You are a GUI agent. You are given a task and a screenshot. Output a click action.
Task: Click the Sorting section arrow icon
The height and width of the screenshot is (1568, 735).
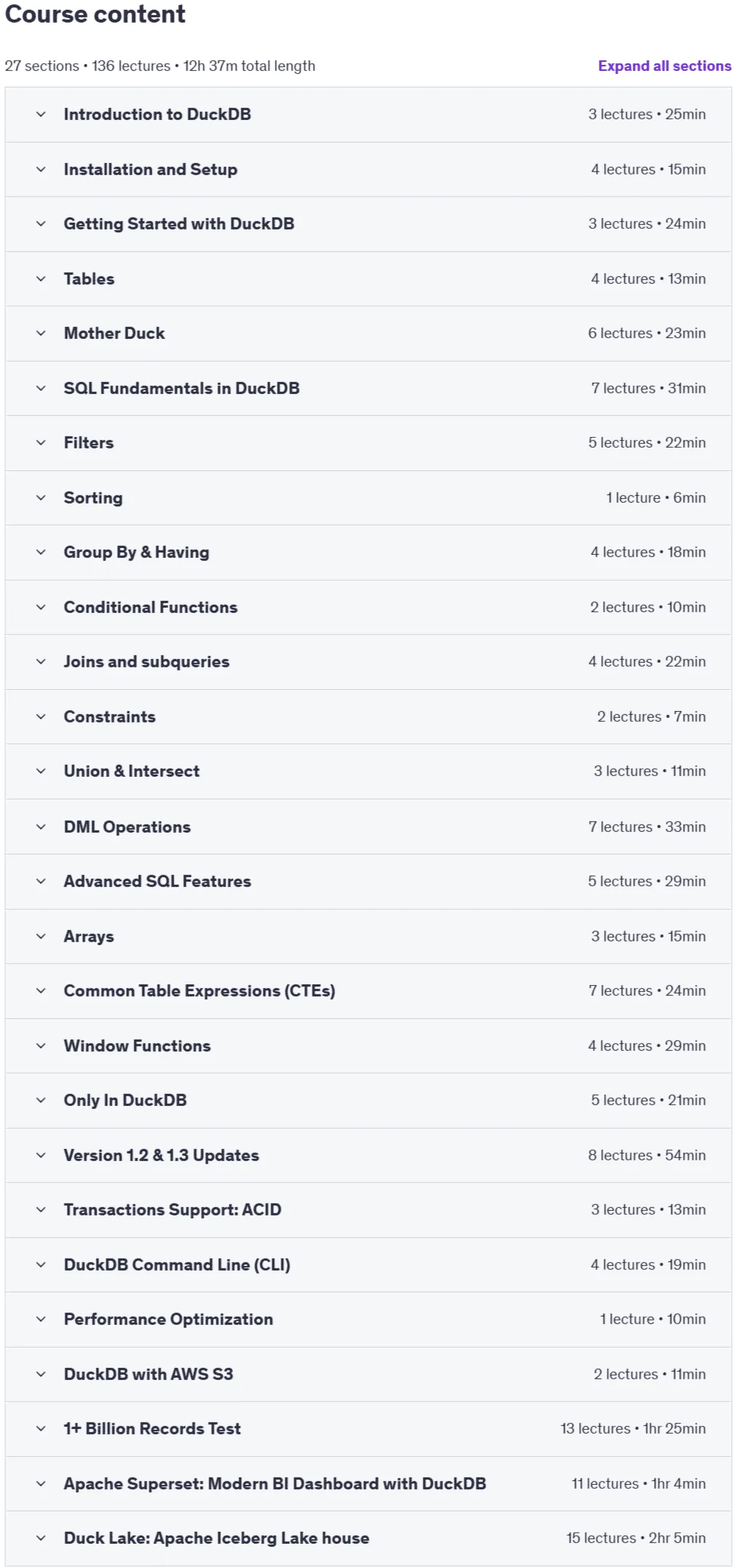point(41,498)
